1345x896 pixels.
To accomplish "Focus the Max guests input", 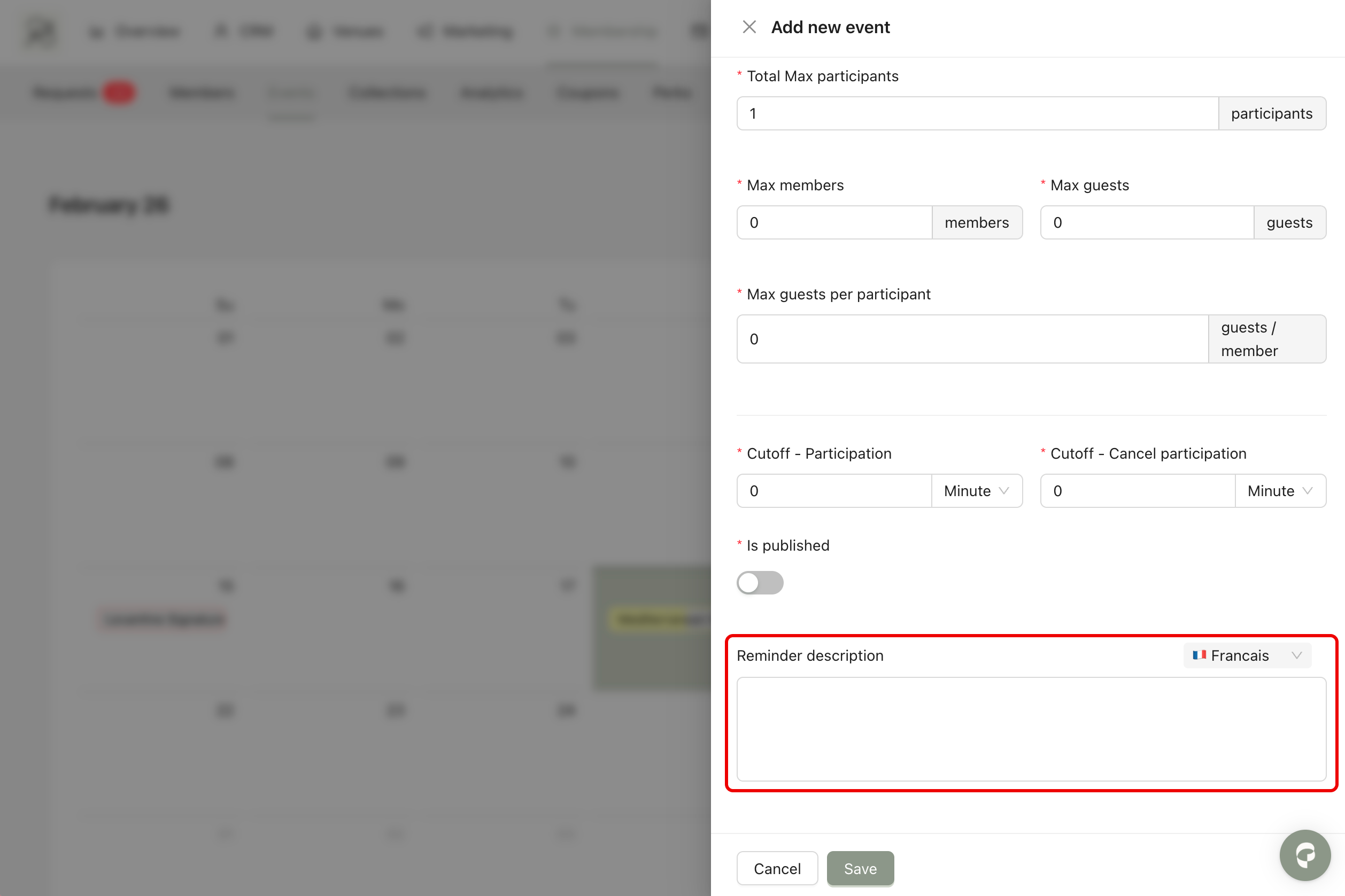I will [1146, 222].
